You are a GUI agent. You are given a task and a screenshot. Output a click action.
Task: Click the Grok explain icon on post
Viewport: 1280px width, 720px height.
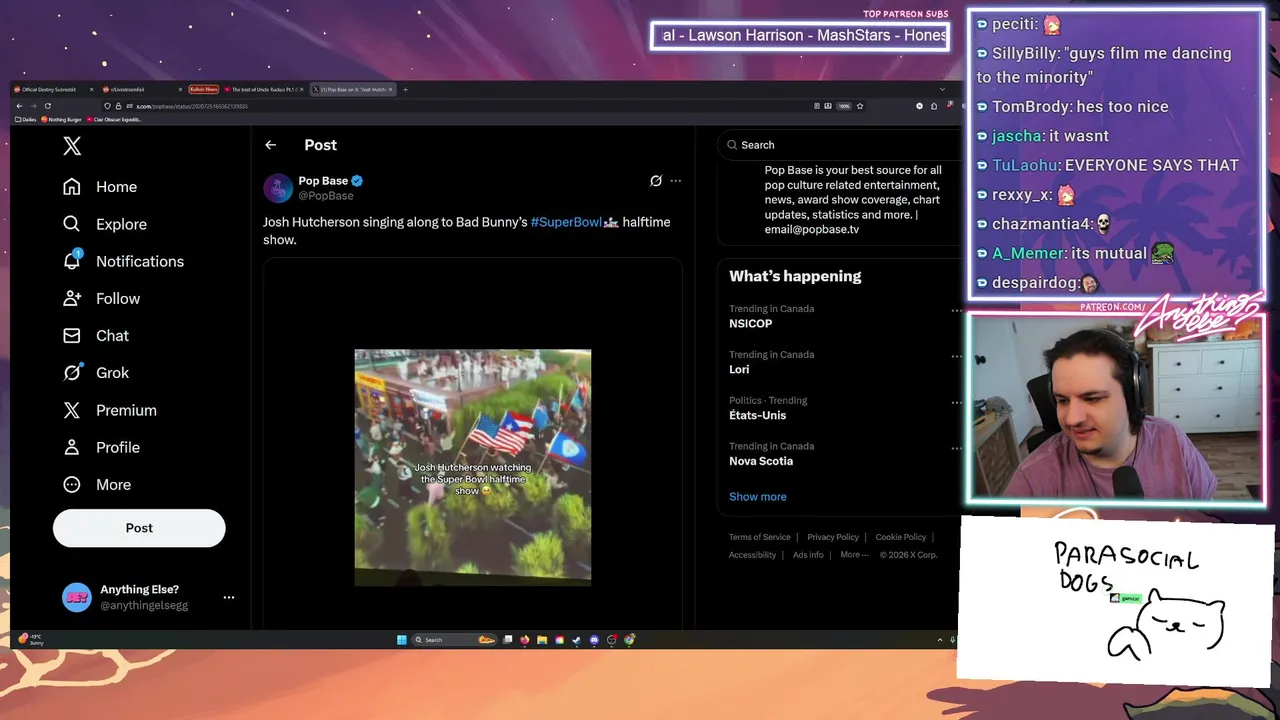click(x=656, y=181)
